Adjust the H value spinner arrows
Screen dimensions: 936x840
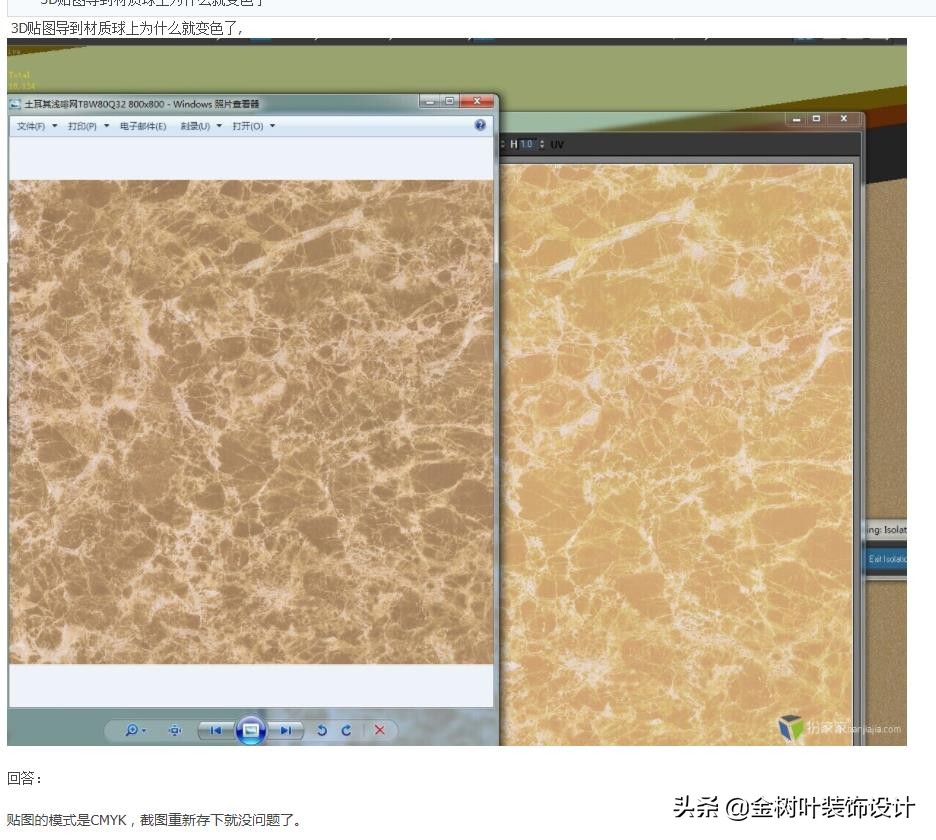[542, 145]
